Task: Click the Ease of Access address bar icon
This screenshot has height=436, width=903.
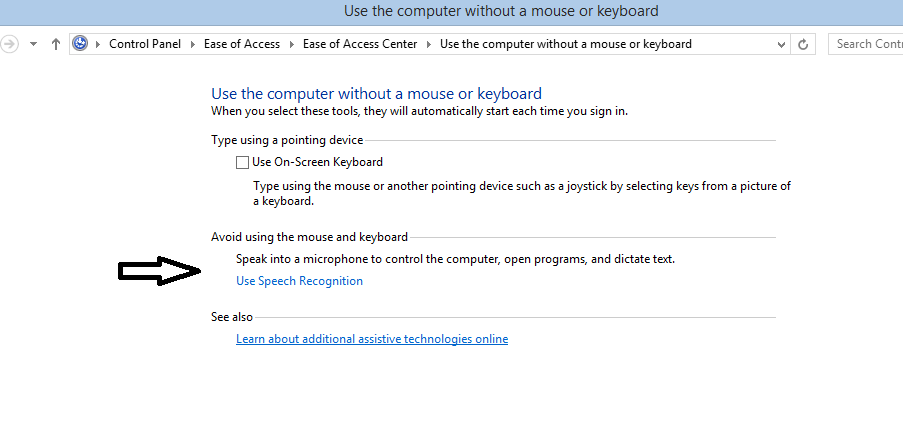Action: pos(81,44)
